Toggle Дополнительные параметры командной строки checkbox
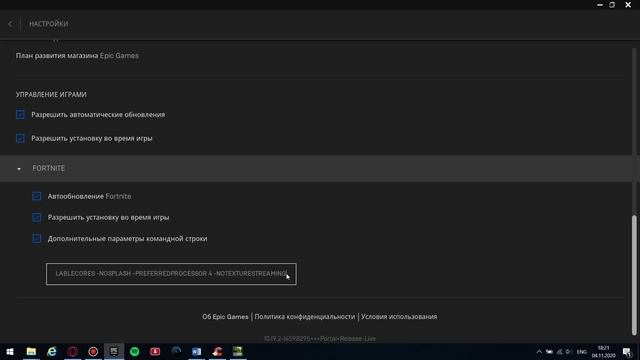Viewport: 640px width, 360px height. click(37, 238)
